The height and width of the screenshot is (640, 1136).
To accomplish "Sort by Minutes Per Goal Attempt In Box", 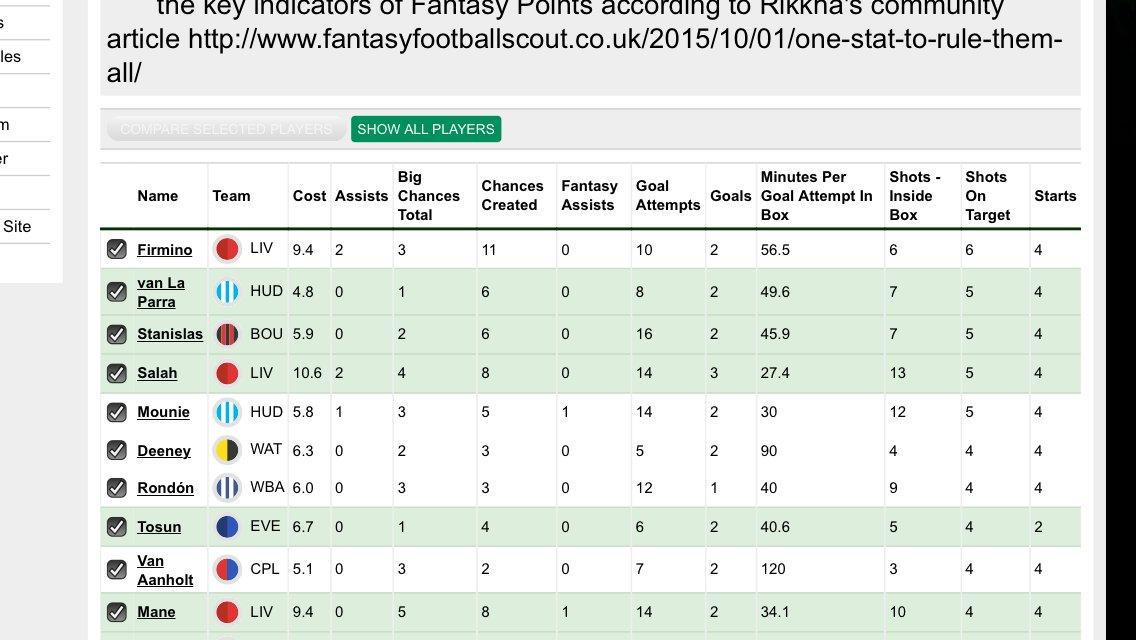I will [816, 196].
